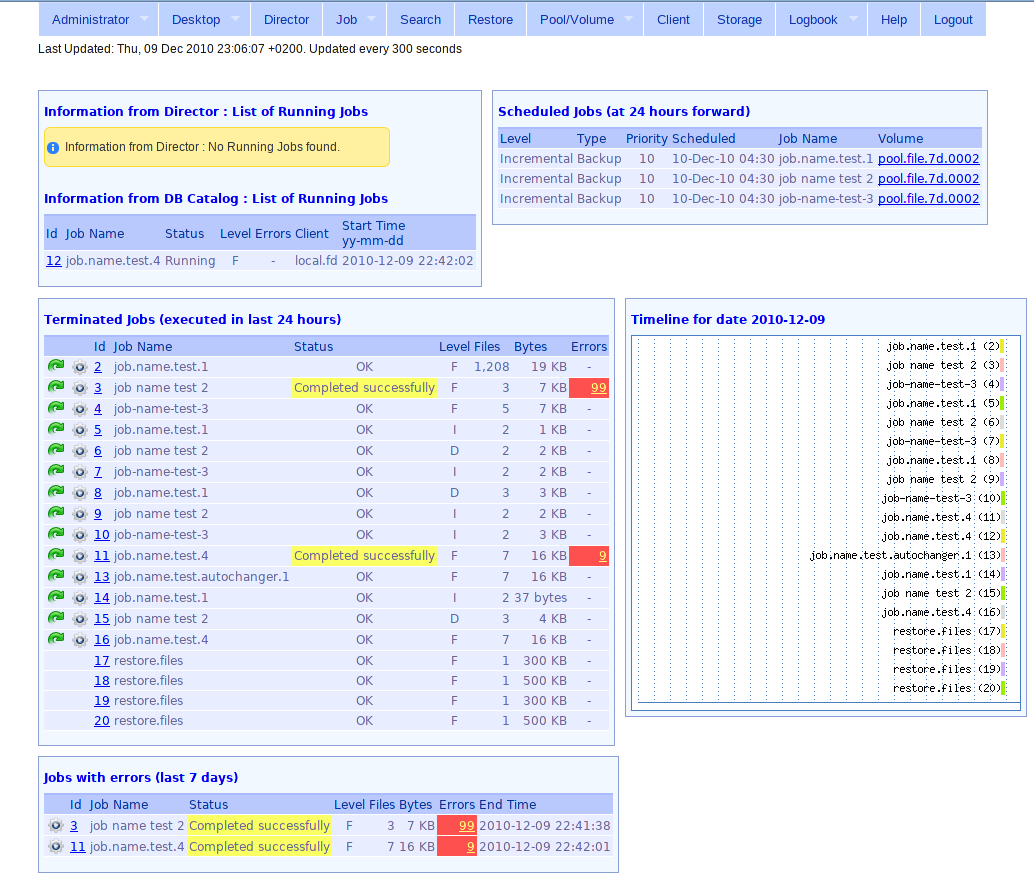Rerun job 2 job.name.test.1 green arrow icon
This screenshot has height=888, width=1034.
56,366
